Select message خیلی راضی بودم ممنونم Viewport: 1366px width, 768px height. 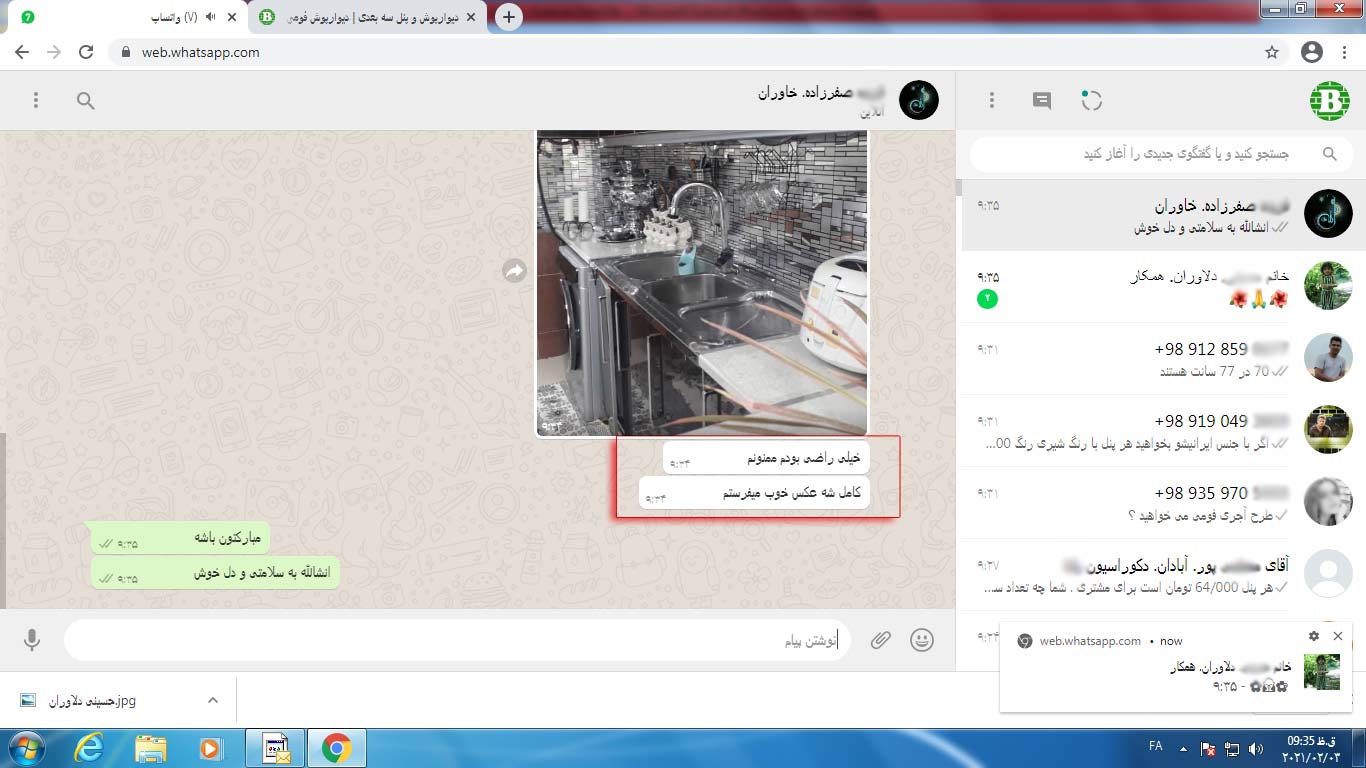[766, 458]
